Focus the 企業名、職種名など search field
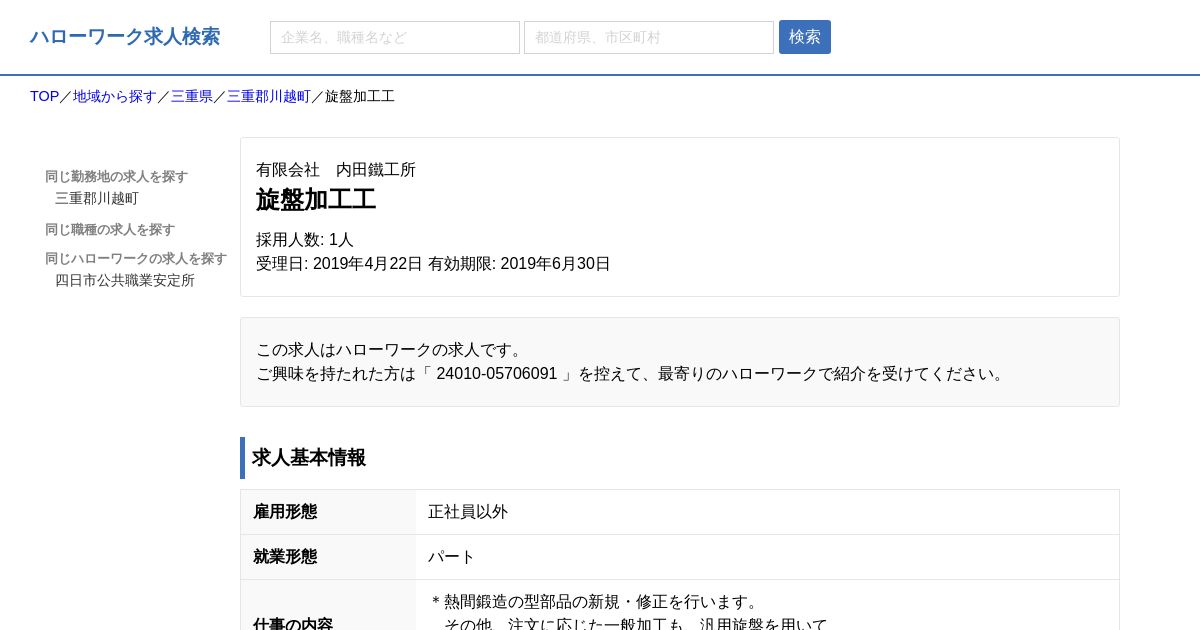The image size is (1200, 630). [x=395, y=38]
